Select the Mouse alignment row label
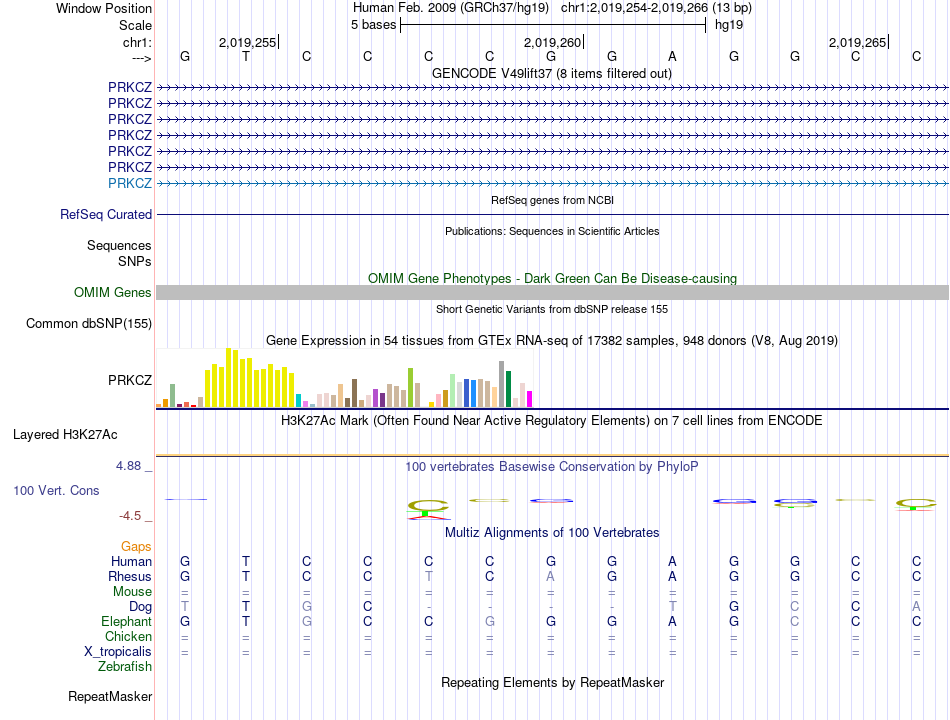The width and height of the screenshot is (950, 720). [x=132, y=592]
